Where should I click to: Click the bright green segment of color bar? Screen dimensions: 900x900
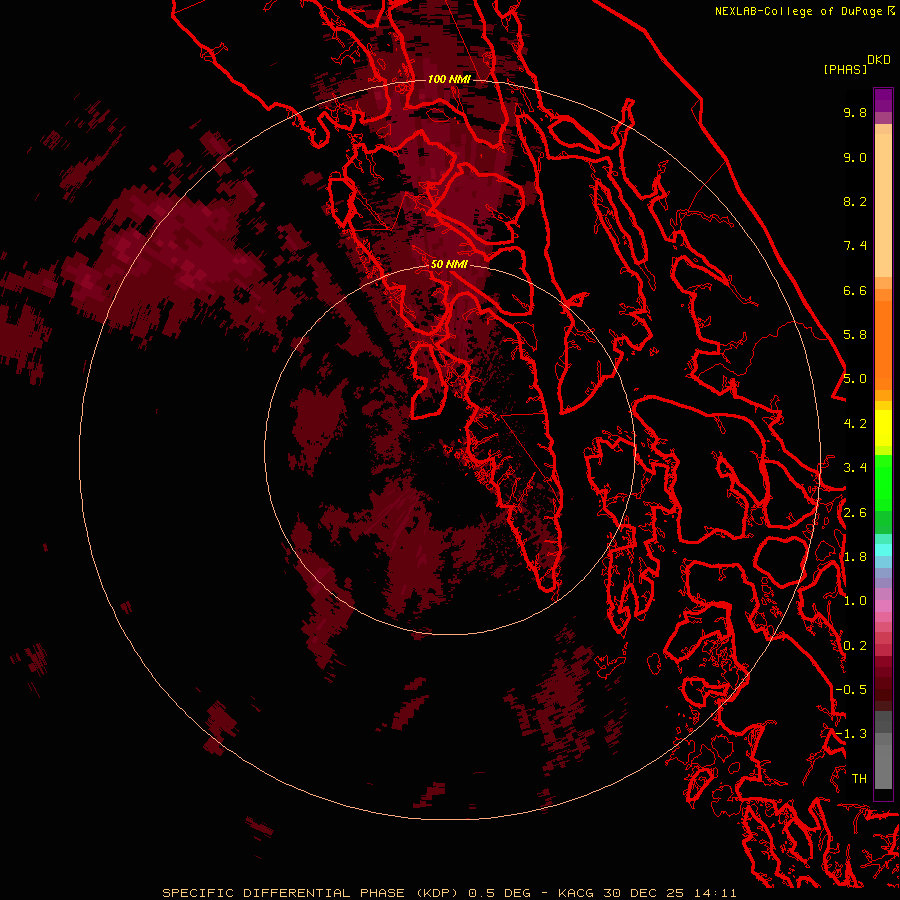883,482
